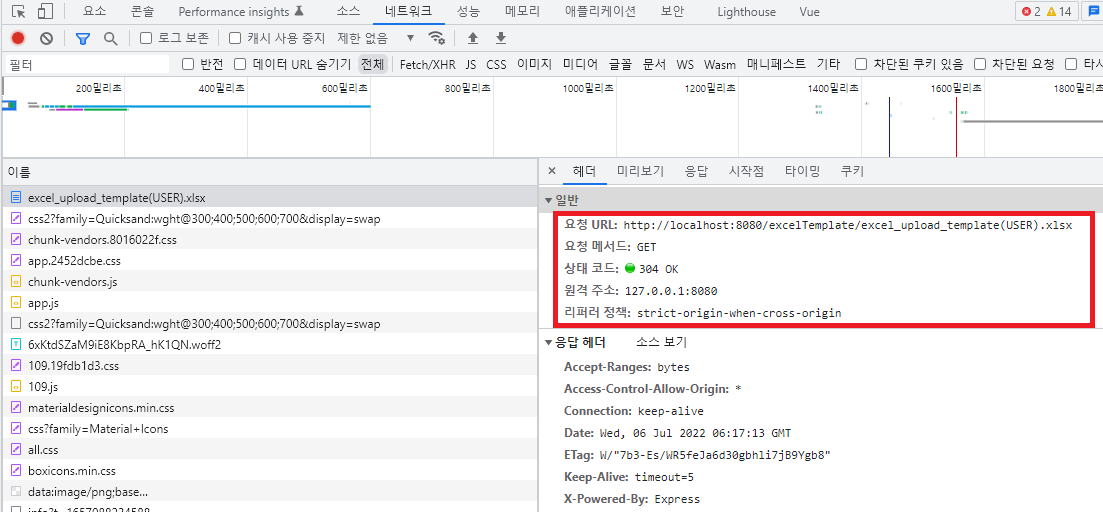Click the import HAR upload arrow
Screen dimensions: 1103x512
(473, 38)
